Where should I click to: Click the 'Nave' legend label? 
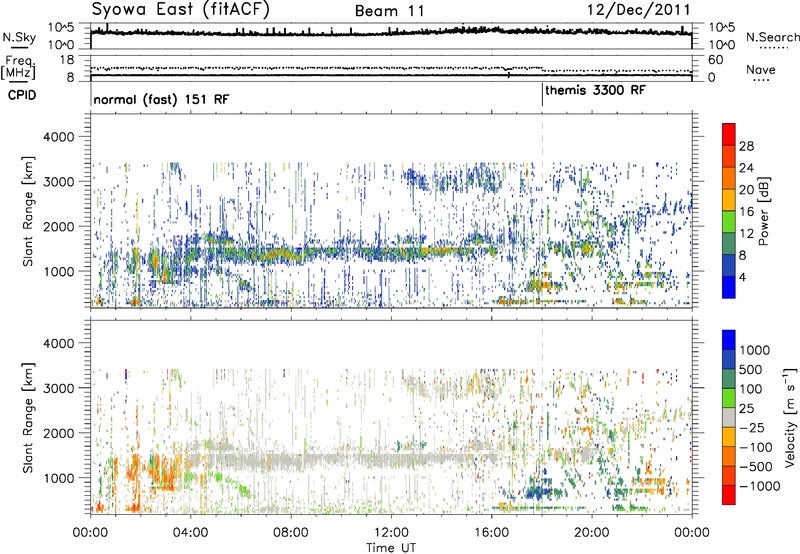point(761,69)
